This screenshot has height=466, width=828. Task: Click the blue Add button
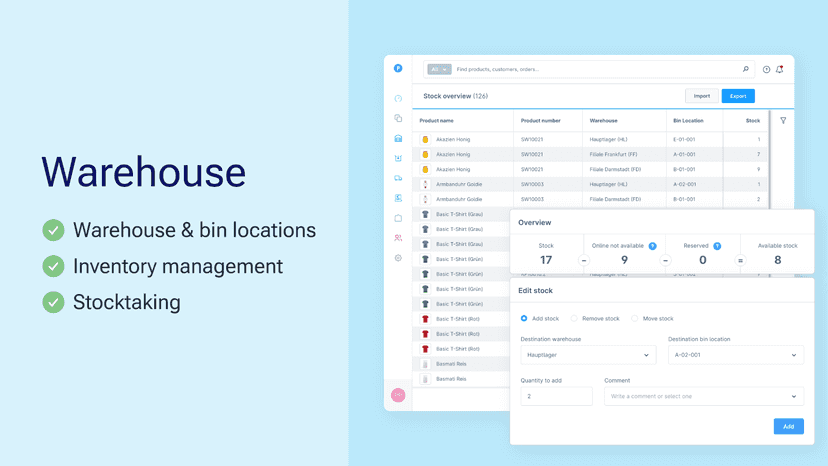[x=788, y=426]
